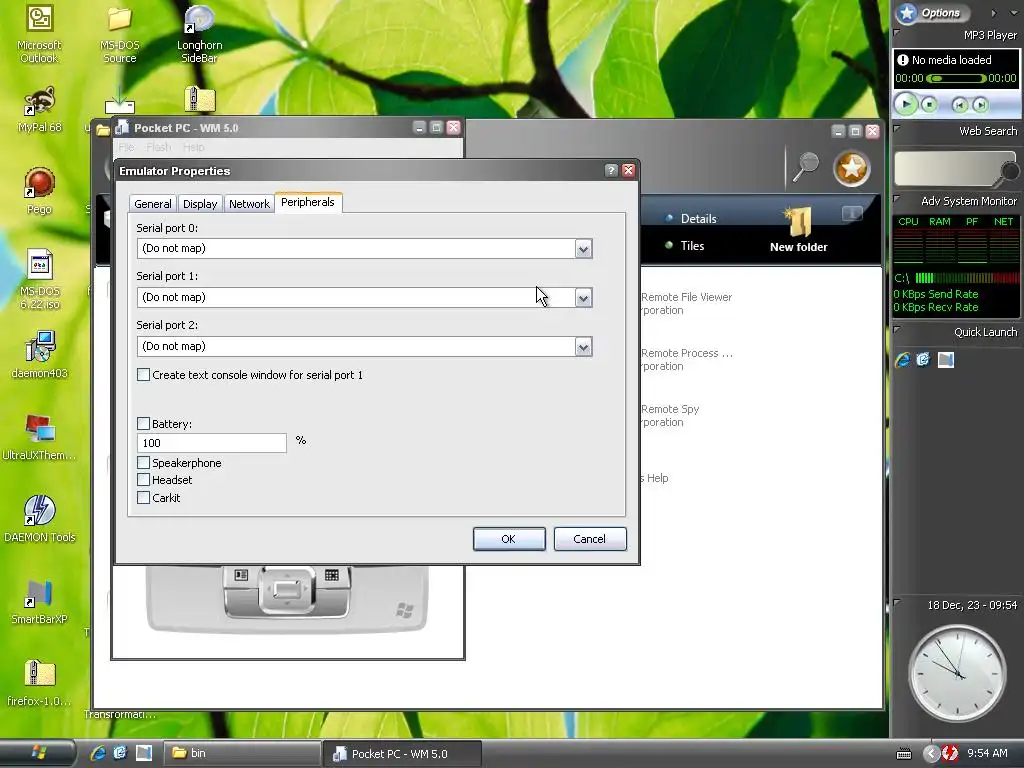
Task: Collapse the MP3 Player sidebar panel
Action: tap(897, 33)
